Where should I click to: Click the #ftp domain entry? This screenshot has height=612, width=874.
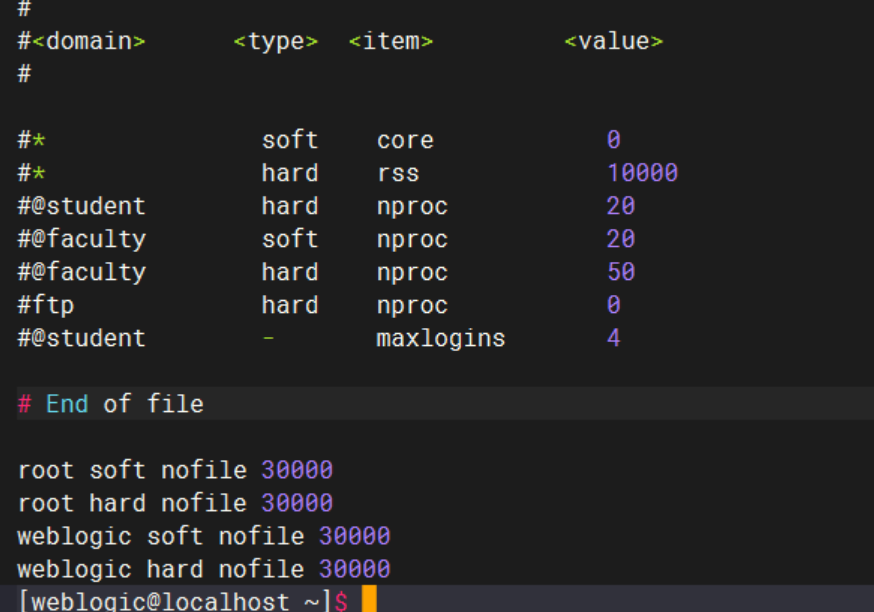46,305
